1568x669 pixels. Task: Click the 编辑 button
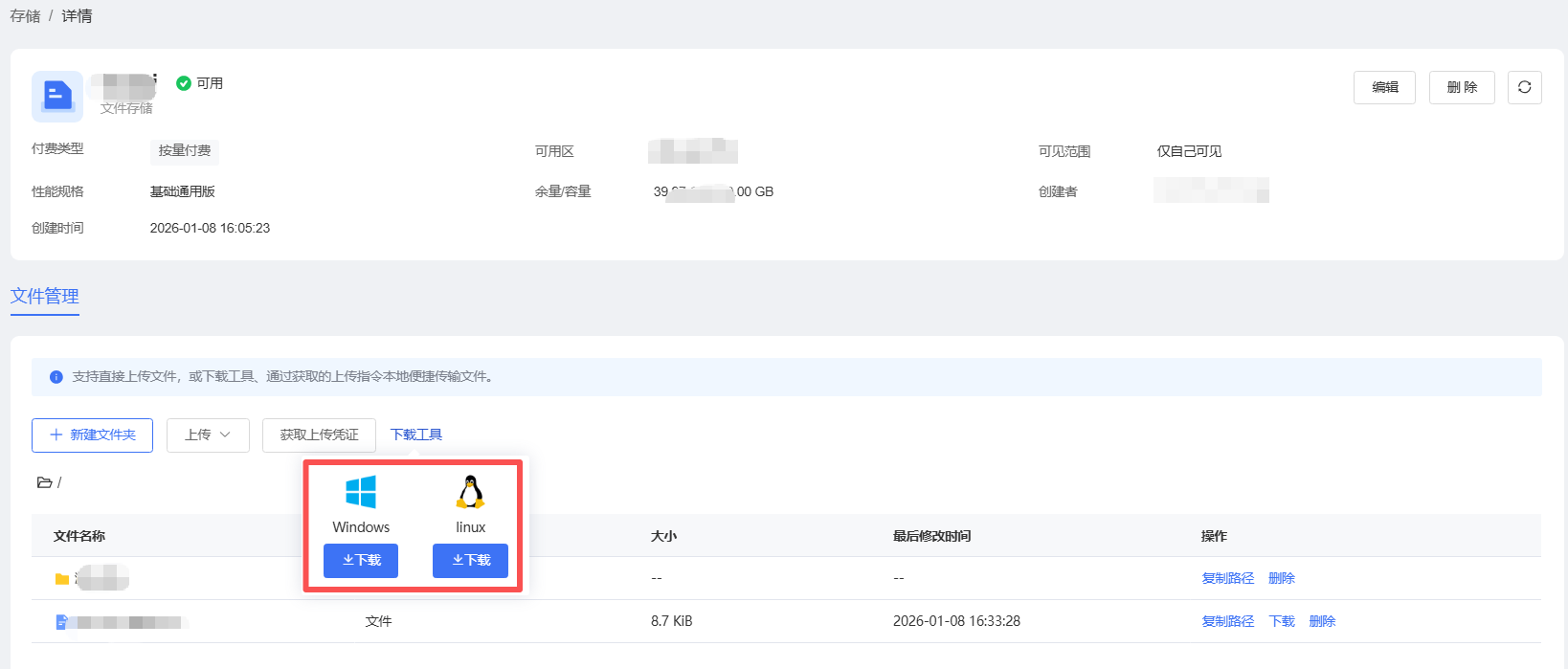click(1384, 87)
